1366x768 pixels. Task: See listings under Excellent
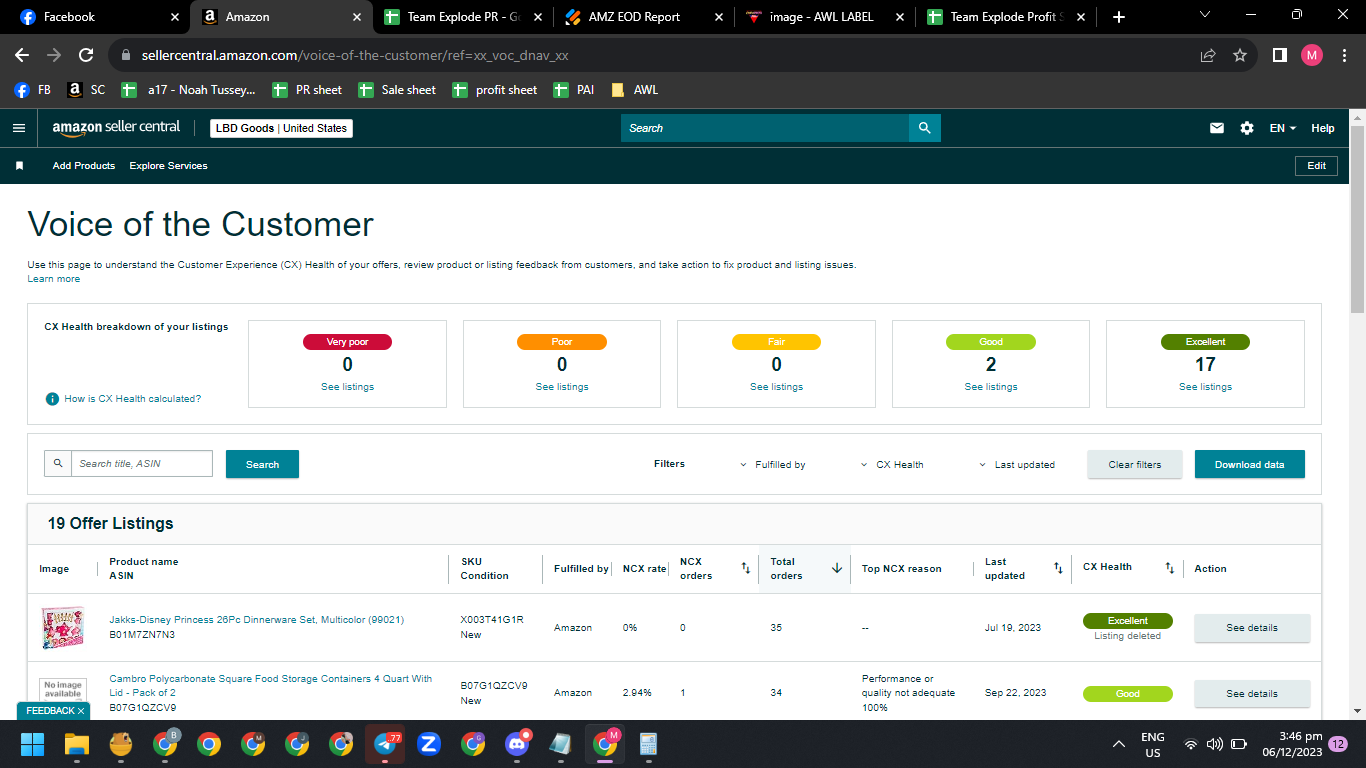coord(1205,387)
